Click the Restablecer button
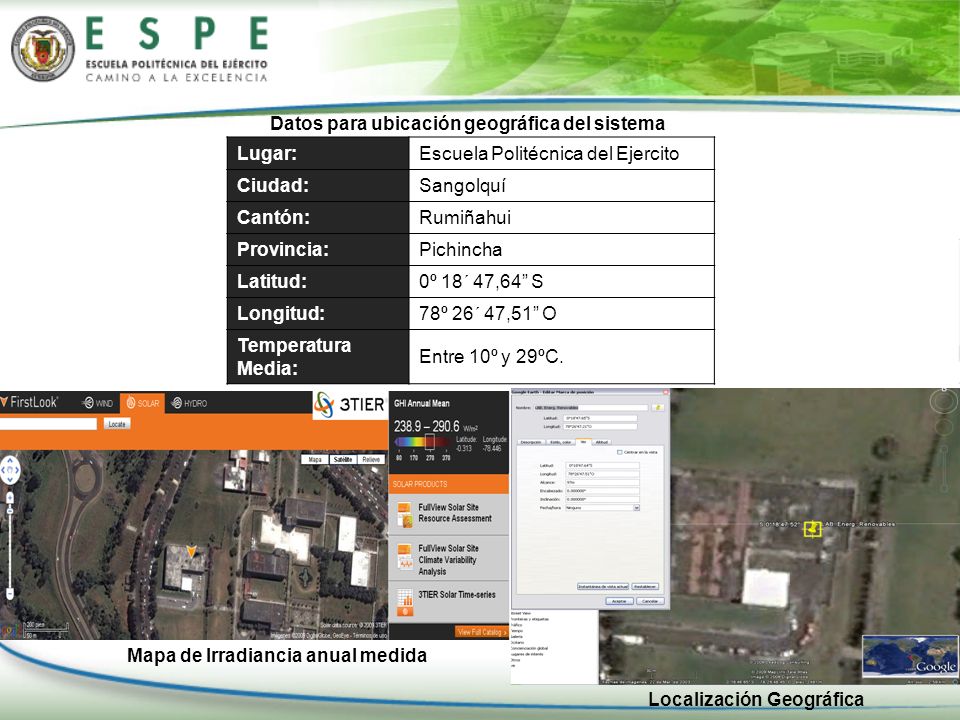The width and height of the screenshot is (960, 720). 645,587
